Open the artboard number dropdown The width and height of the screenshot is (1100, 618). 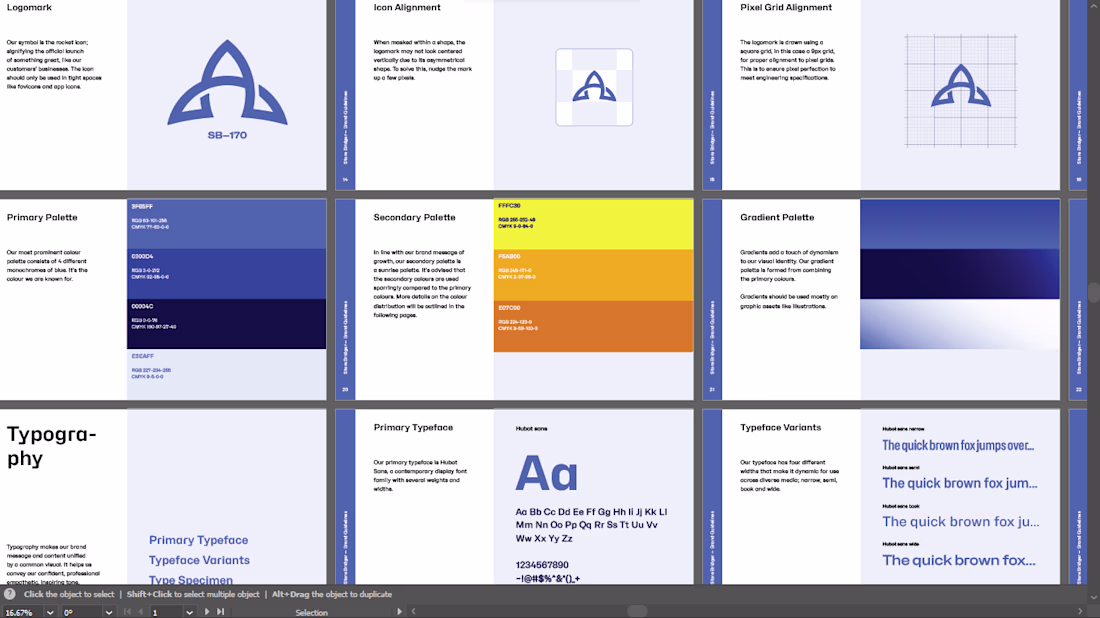click(189, 612)
